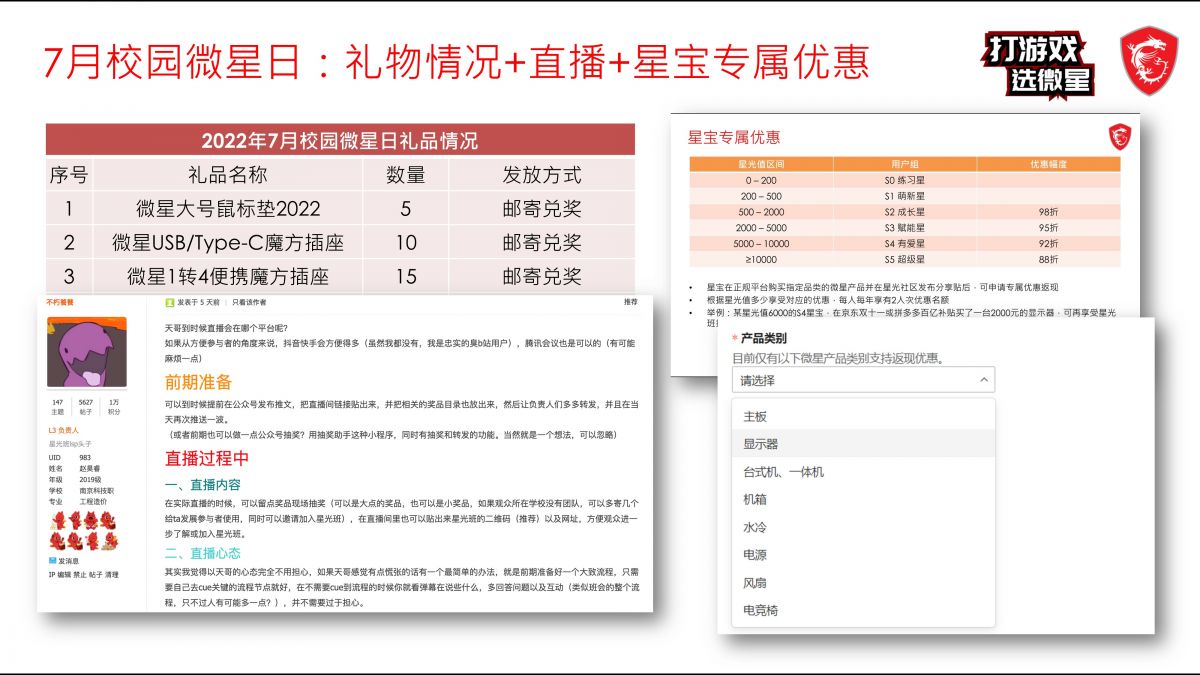Click the 发消息 envelope icon
Image resolution: width=1200 pixels, height=675 pixels.
pyautogui.click(x=52, y=561)
